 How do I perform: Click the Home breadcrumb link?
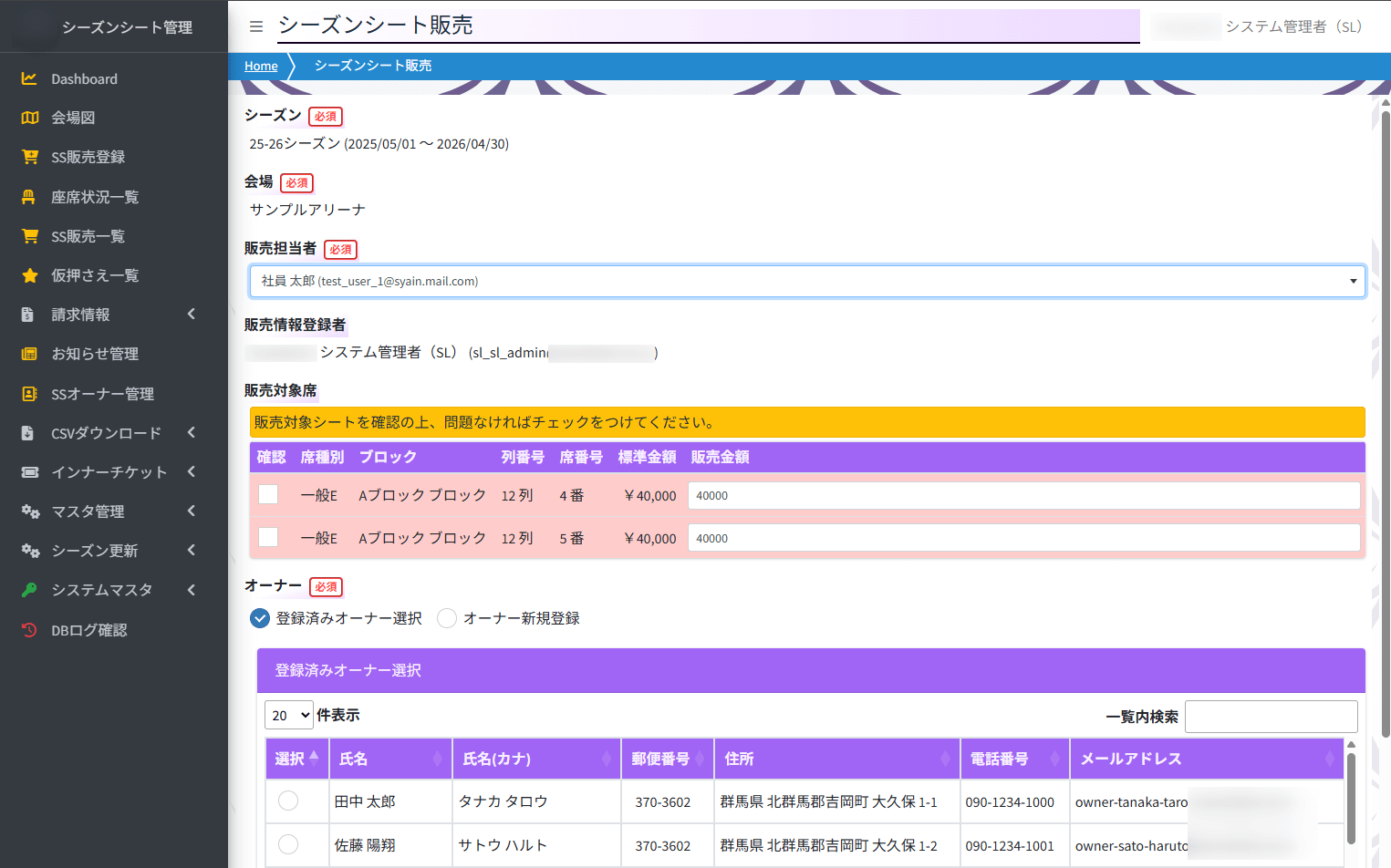pos(261,66)
